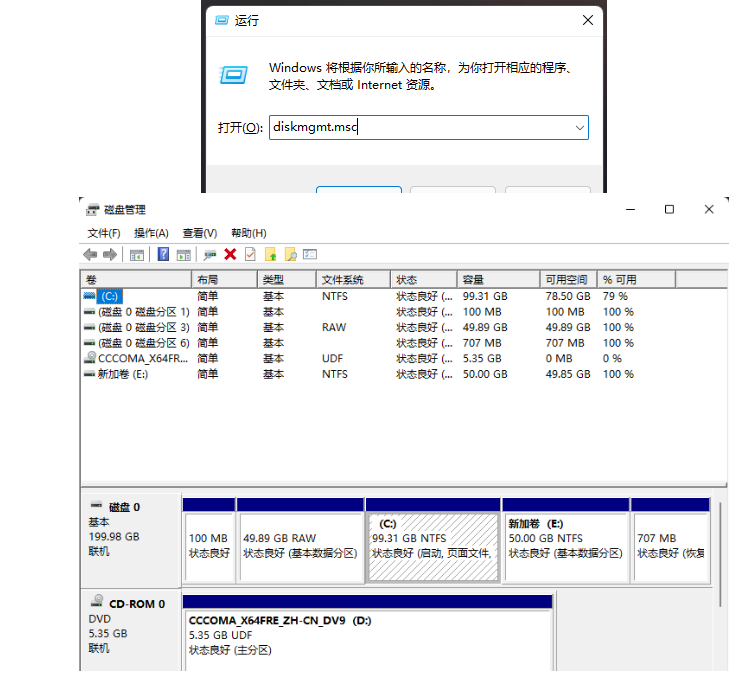Toggle the show/hide action pane toolbar icon
This screenshot has width=753, height=677.
click(183, 255)
